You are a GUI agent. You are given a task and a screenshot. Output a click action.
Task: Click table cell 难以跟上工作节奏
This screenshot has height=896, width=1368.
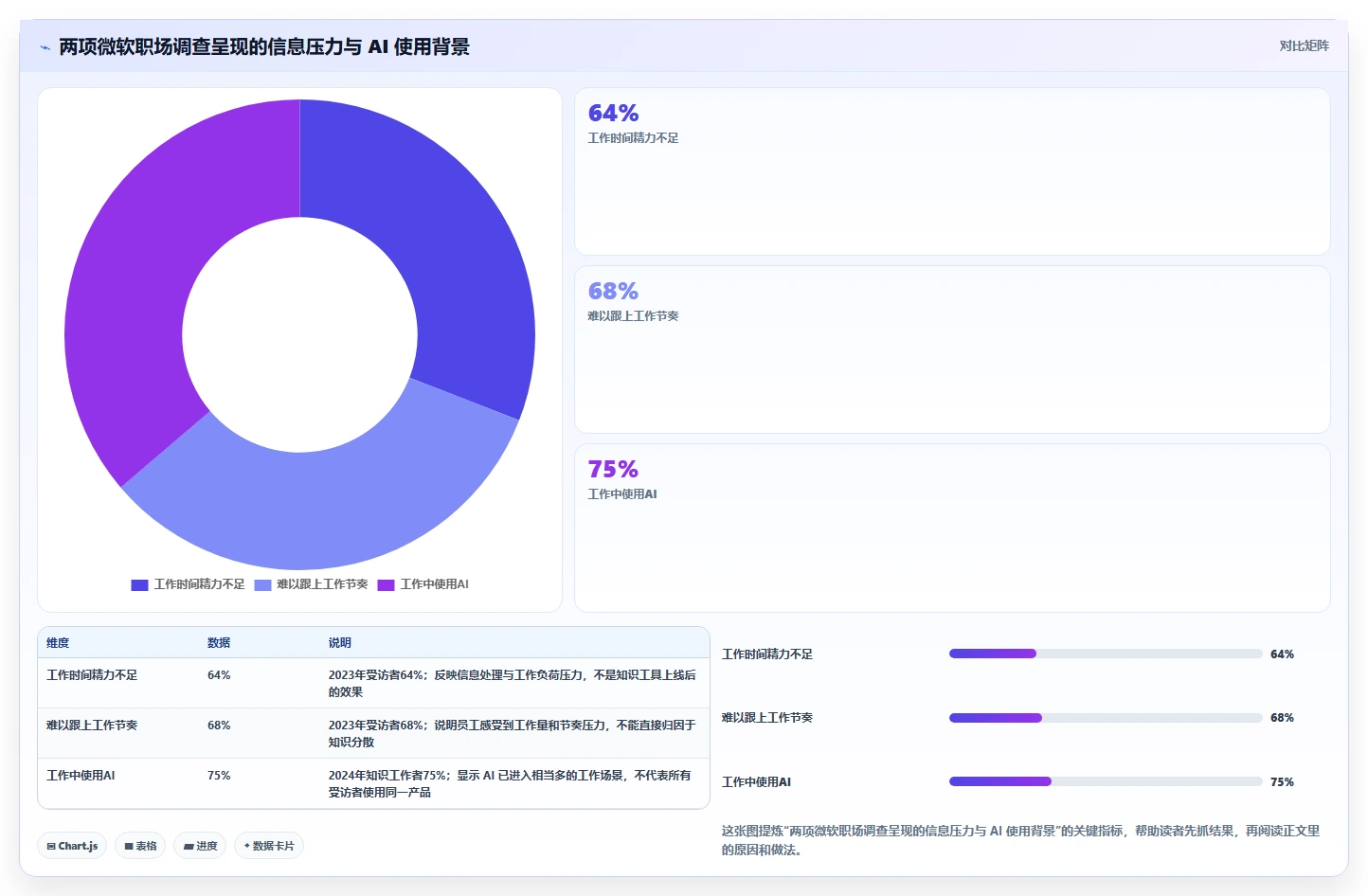click(92, 726)
